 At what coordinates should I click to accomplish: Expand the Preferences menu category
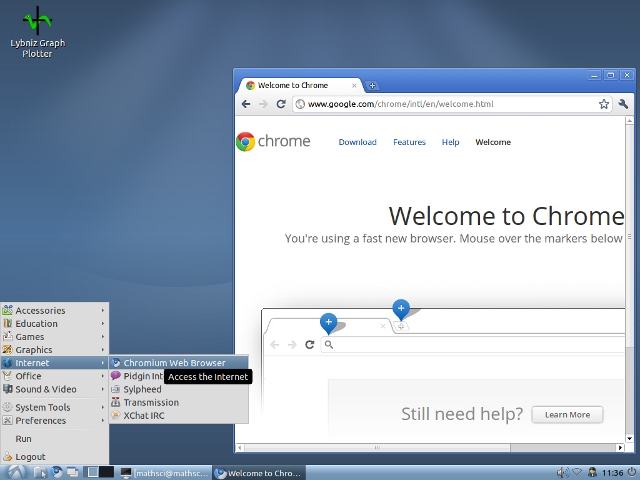click(x=54, y=420)
